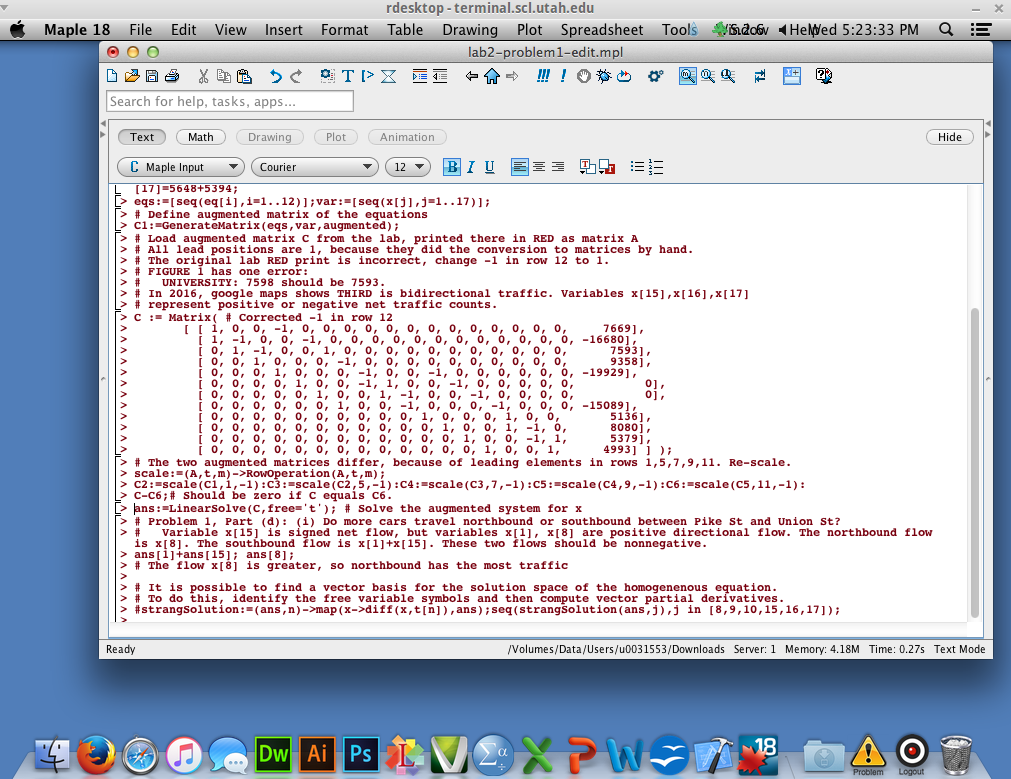Open the Spreadsheet menu
Image resolution: width=1011 pixels, height=779 pixels.
(602, 30)
